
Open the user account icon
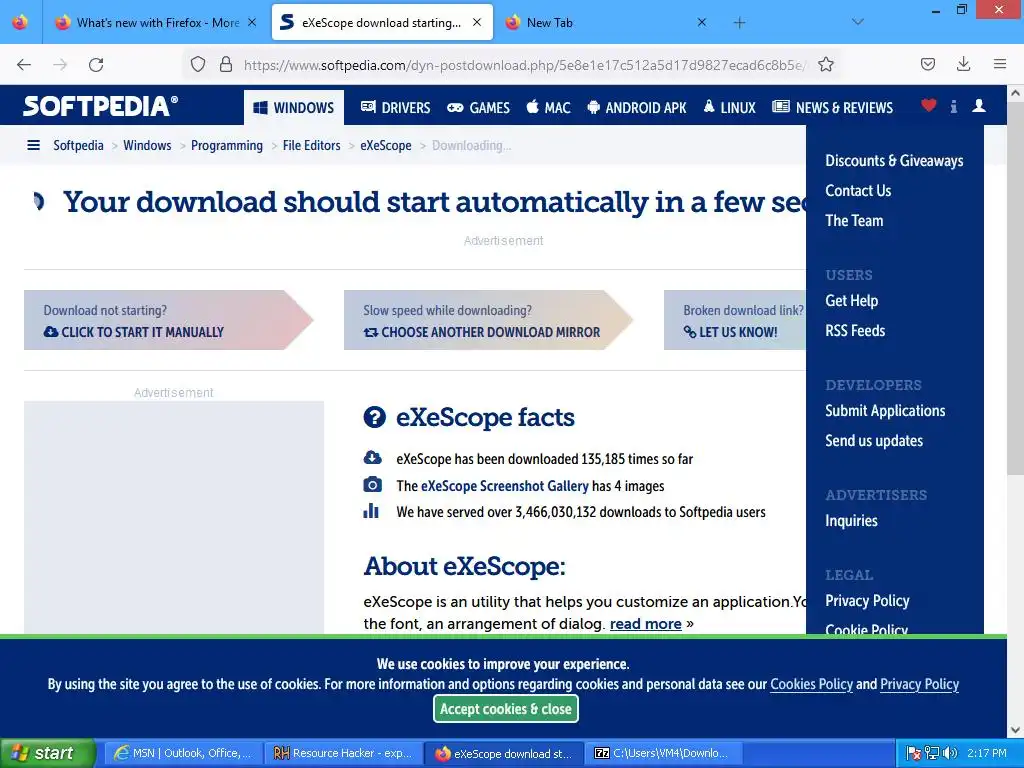(x=979, y=105)
